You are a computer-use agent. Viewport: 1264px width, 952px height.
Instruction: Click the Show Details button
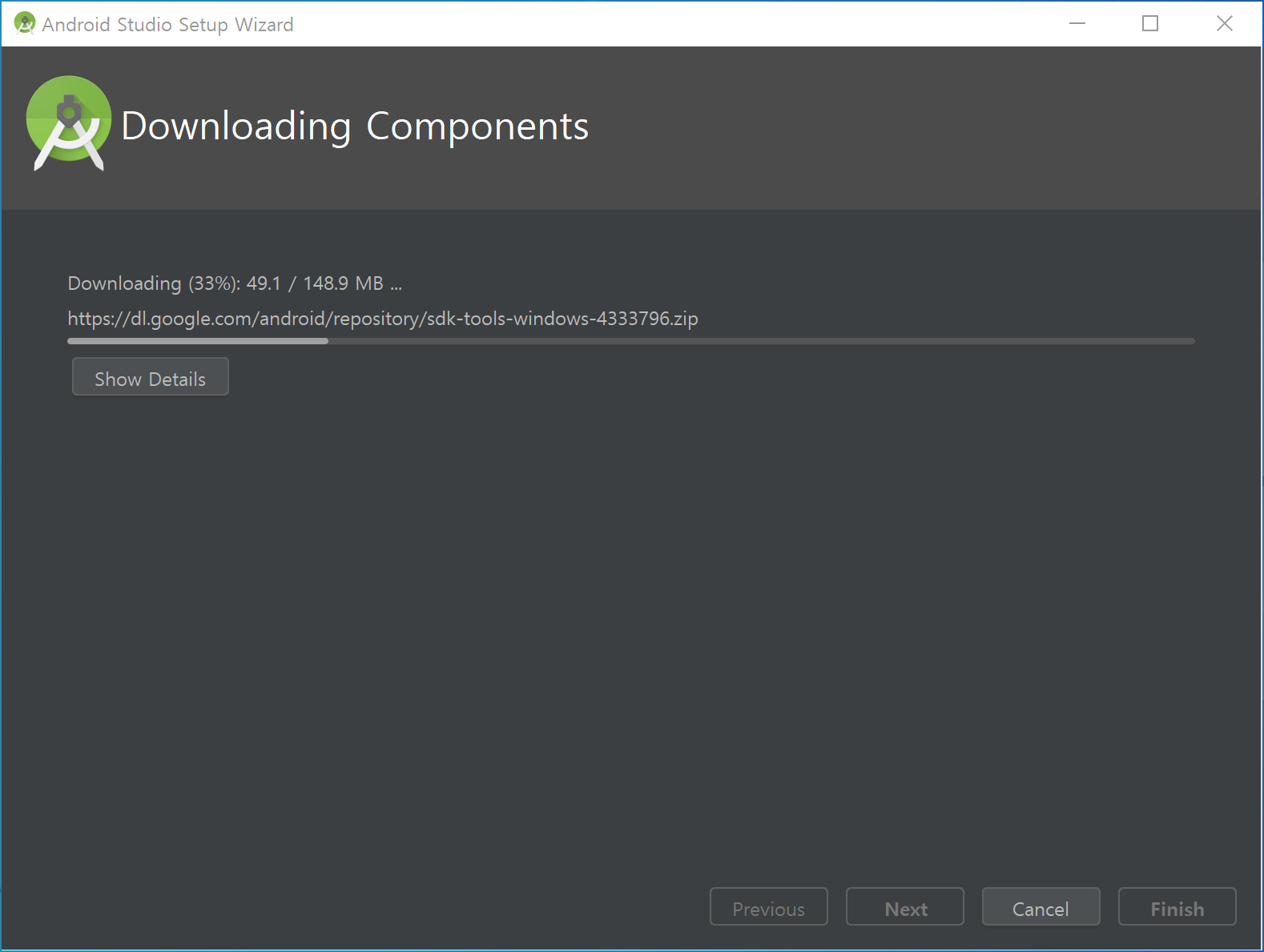point(151,376)
